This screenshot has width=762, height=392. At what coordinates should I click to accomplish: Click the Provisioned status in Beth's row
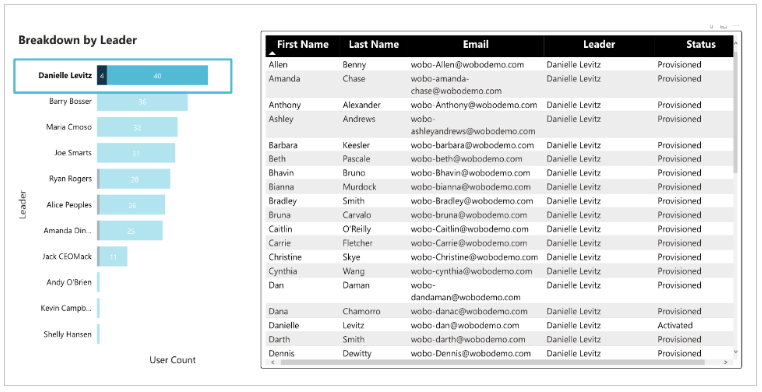tap(679, 159)
